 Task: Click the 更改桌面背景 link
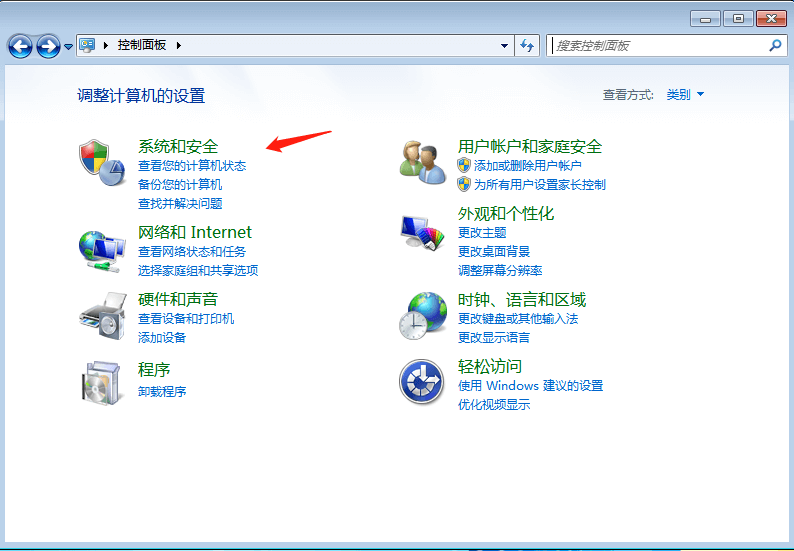click(x=494, y=251)
